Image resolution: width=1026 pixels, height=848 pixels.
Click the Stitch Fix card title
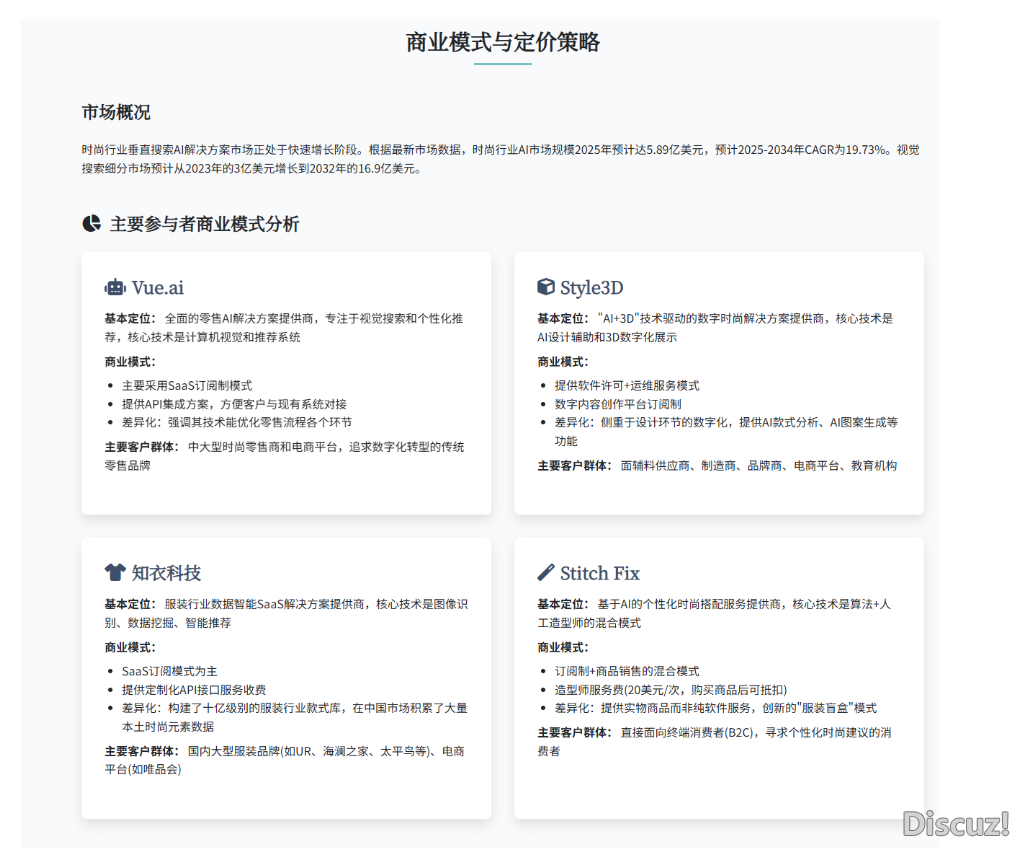click(x=600, y=573)
